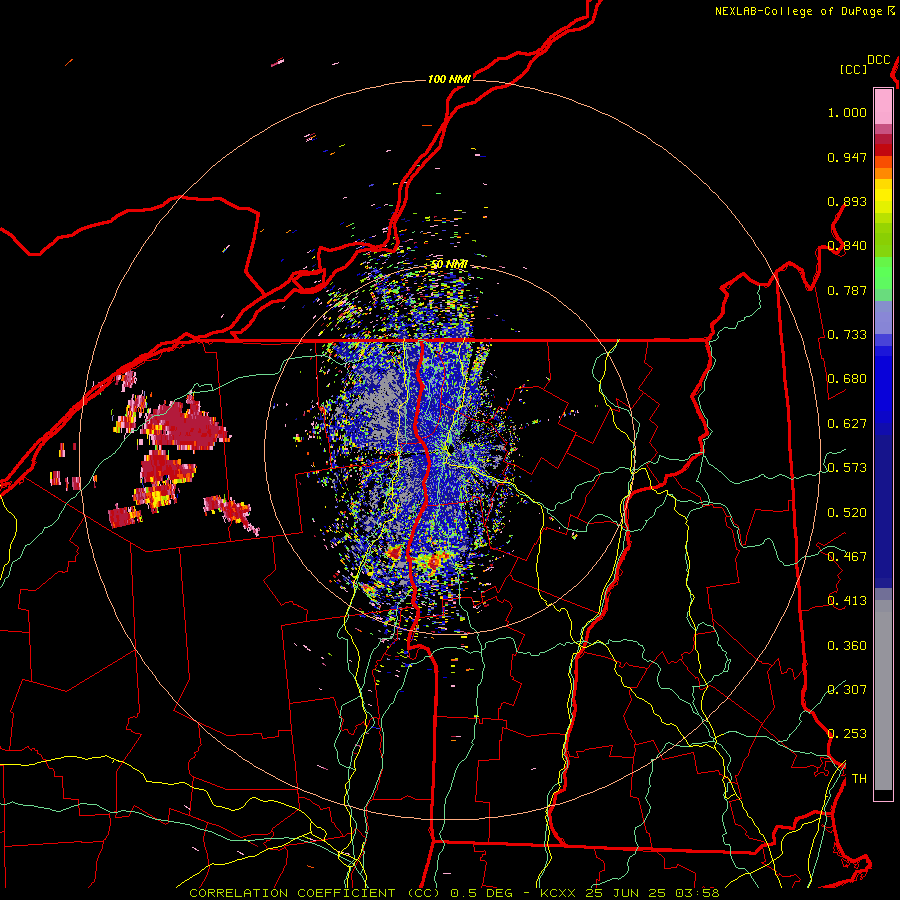Pick the bright green segment of color bar

pyautogui.click(x=883, y=273)
